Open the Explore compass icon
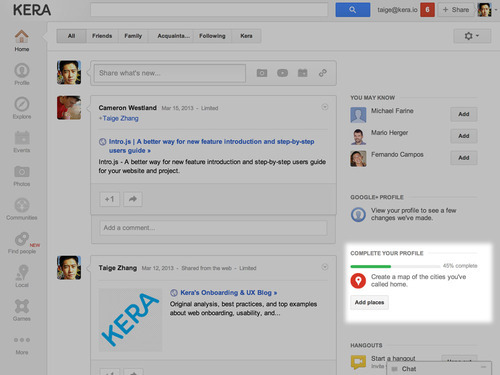This screenshot has height=375, width=500. click(x=22, y=104)
